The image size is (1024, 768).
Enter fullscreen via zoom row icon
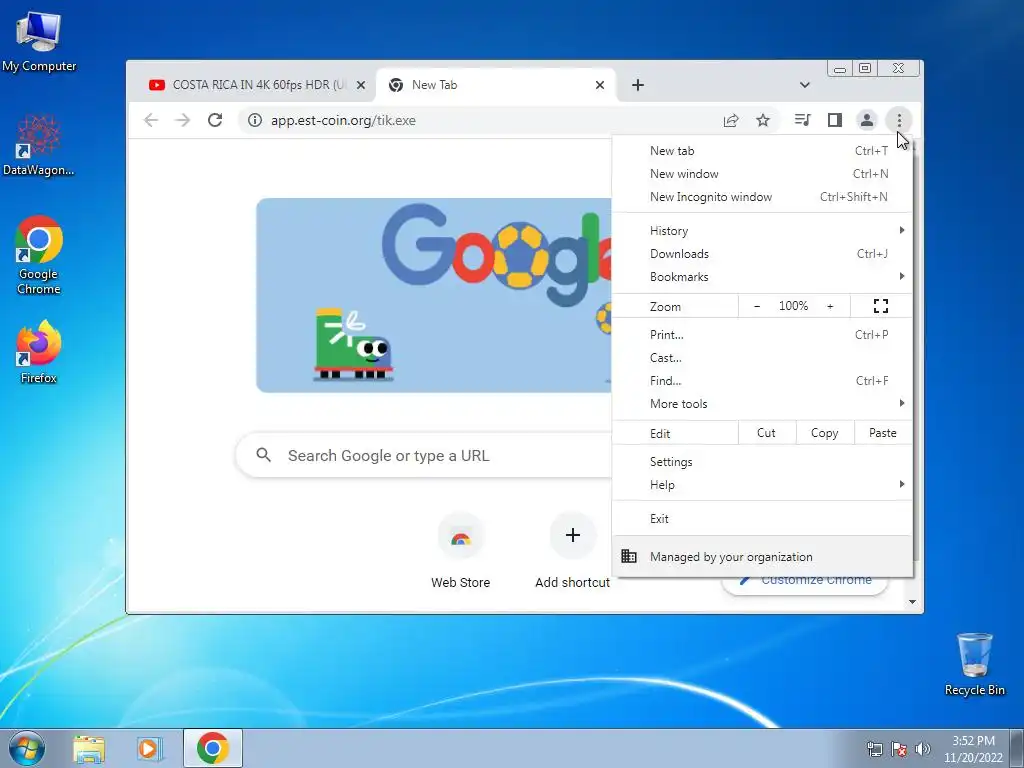pyautogui.click(x=881, y=306)
